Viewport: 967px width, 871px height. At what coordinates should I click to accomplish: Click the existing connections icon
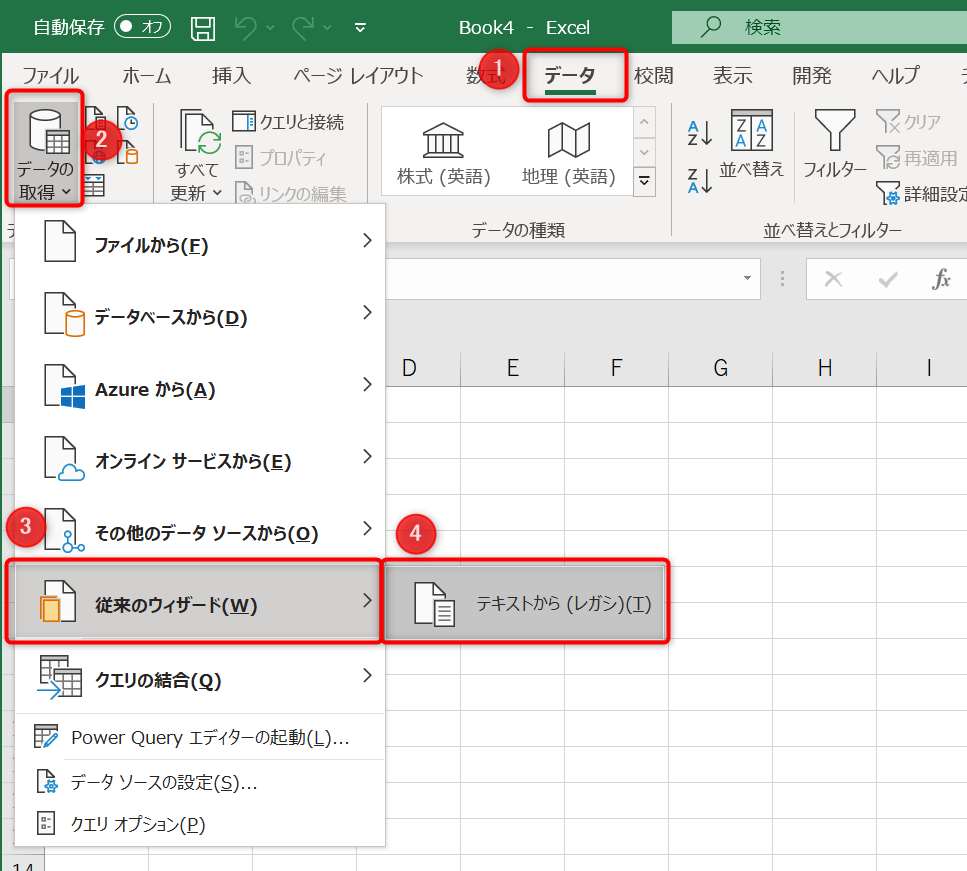[129, 153]
